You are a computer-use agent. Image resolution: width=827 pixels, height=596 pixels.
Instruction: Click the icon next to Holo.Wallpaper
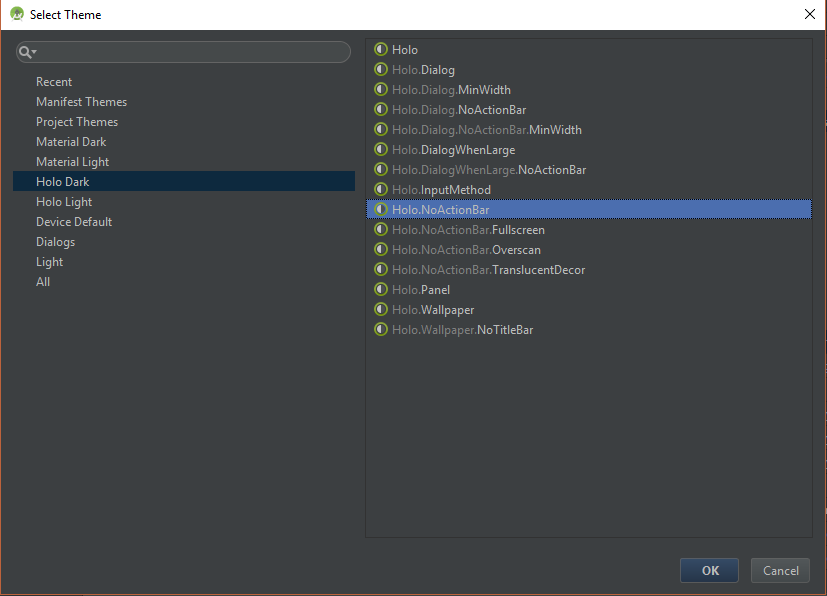[381, 309]
